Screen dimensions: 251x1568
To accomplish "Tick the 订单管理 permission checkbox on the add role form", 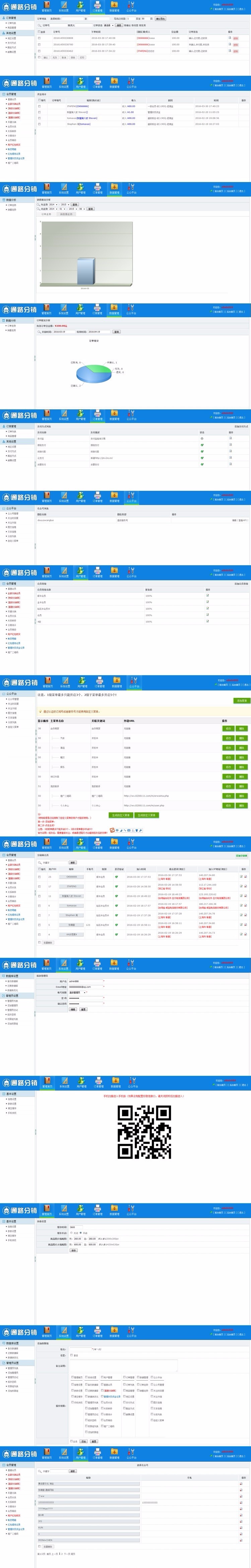I will coord(124,1377).
